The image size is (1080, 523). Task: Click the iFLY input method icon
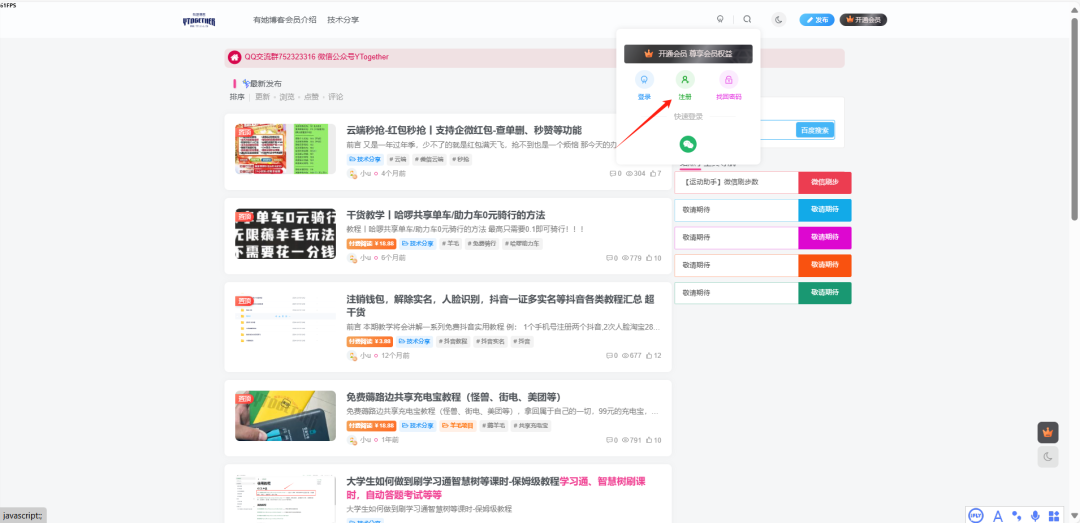pyautogui.click(x=975, y=515)
